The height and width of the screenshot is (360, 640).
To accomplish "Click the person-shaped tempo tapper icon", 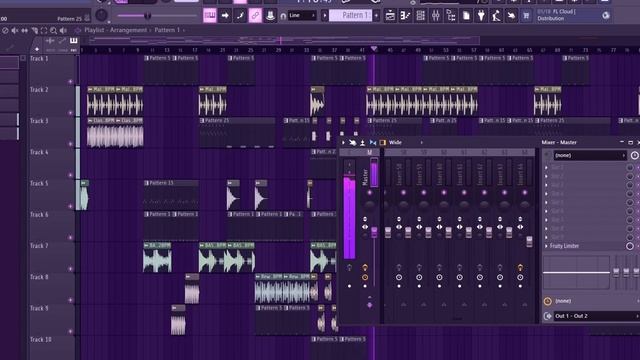I will click(496, 16).
